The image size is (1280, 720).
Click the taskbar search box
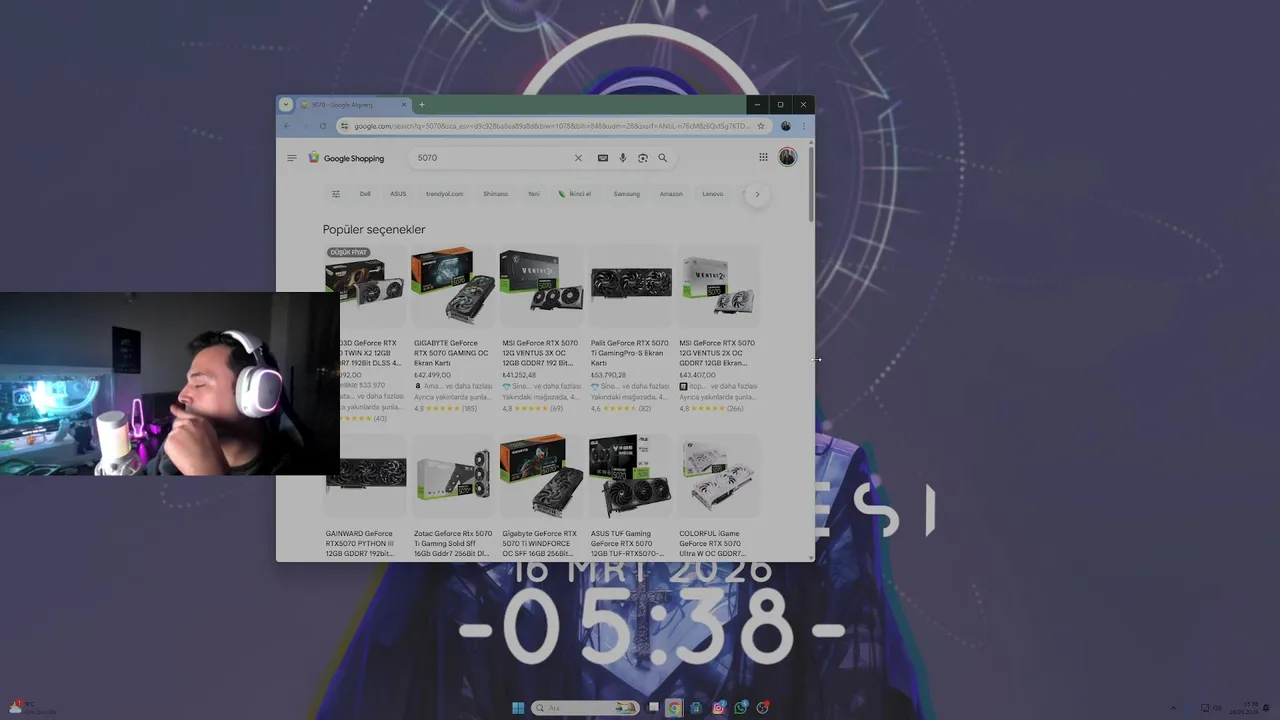585,708
